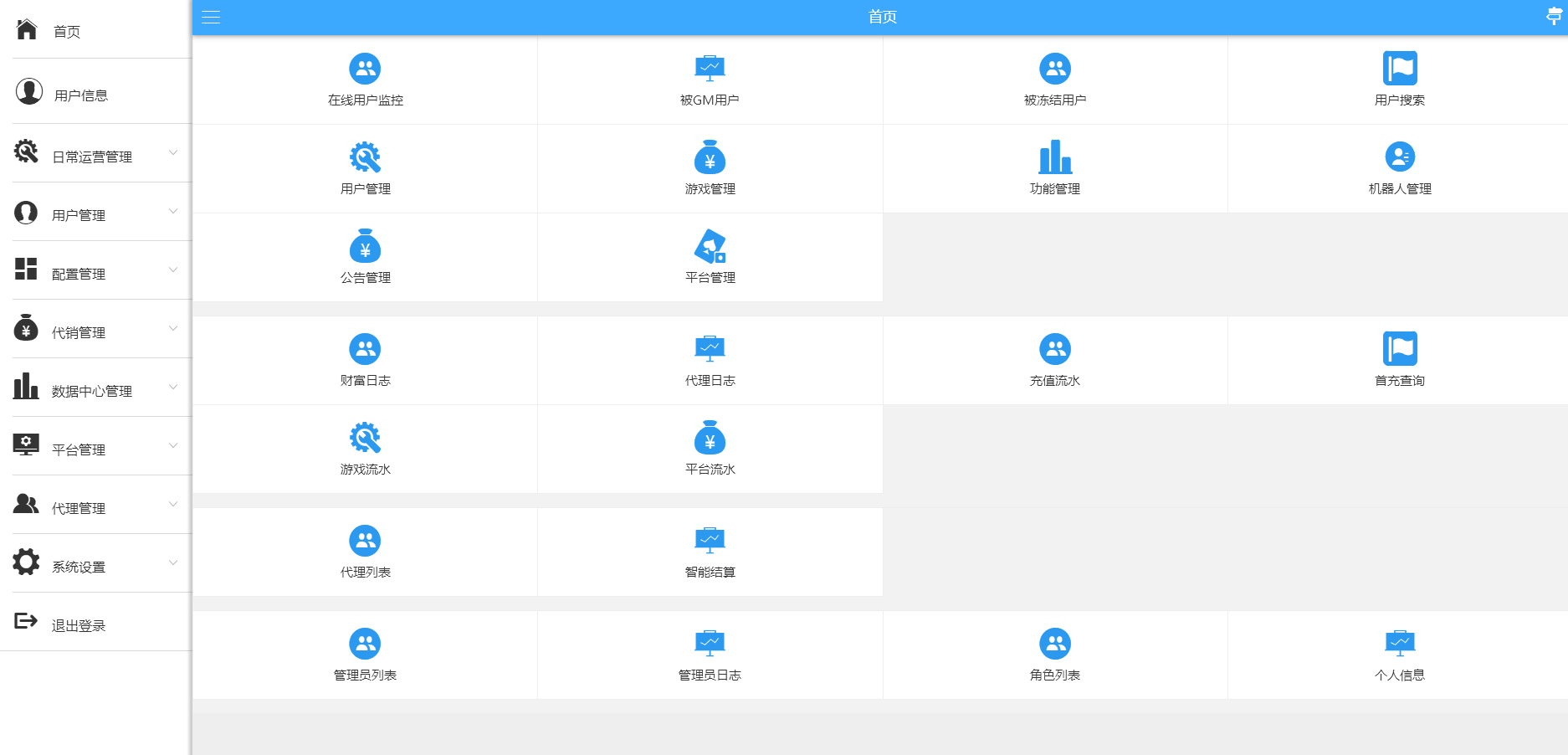
Task: Toggle the hamburger menu in top bar
Action: coord(211,17)
